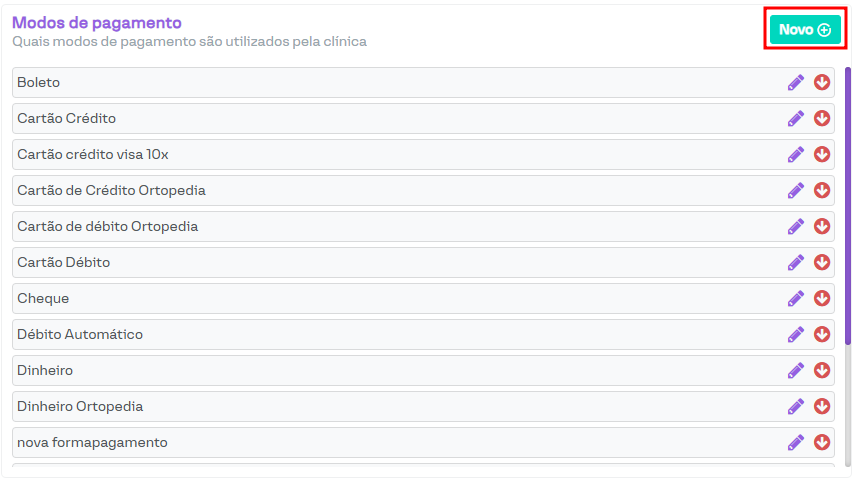Click red arrow for Cartão de Crédito Ortopedia
The width and height of the screenshot is (862, 494).
click(x=822, y=190)
